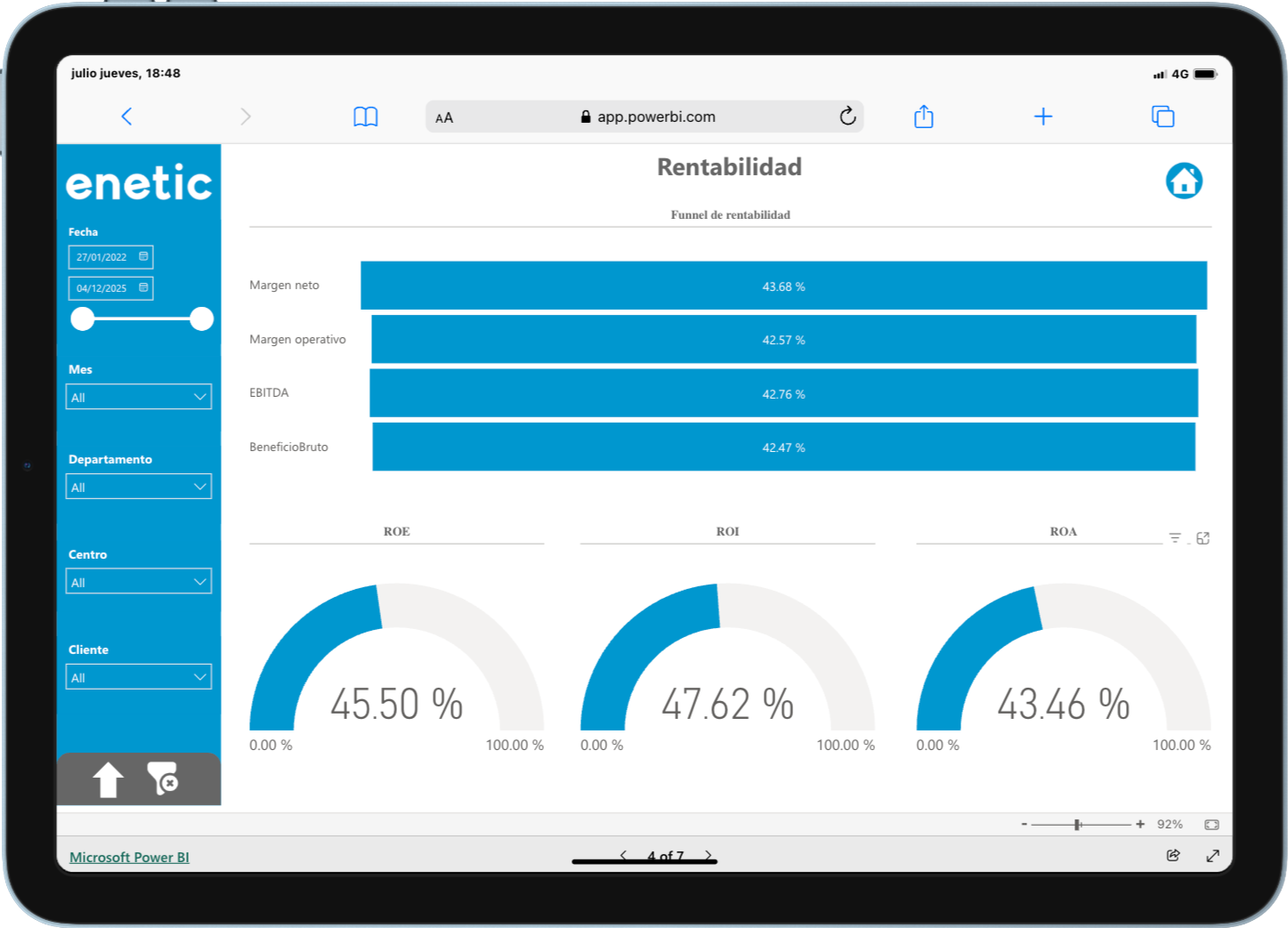Select the Margen neto funnel bar

pyautogui.click(x=783, y=286)
